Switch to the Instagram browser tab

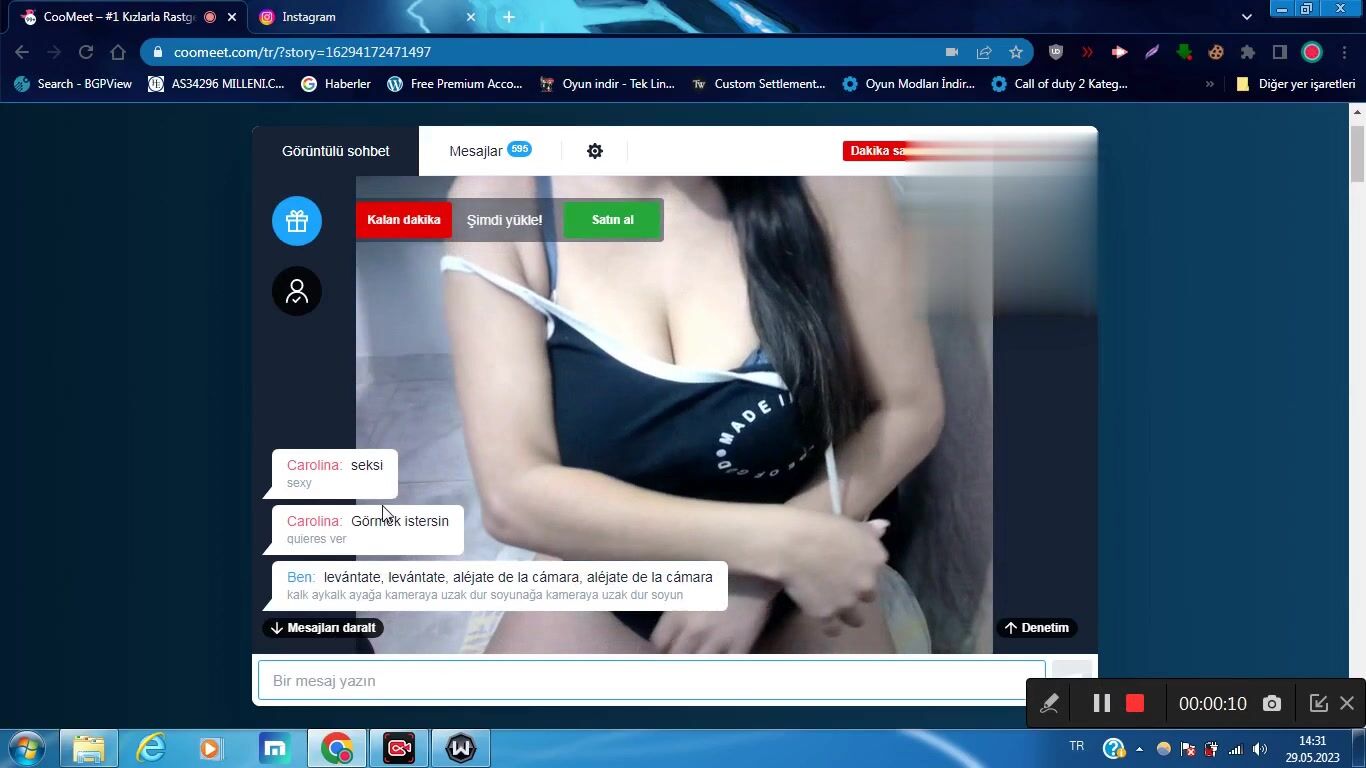pos(360,17)
